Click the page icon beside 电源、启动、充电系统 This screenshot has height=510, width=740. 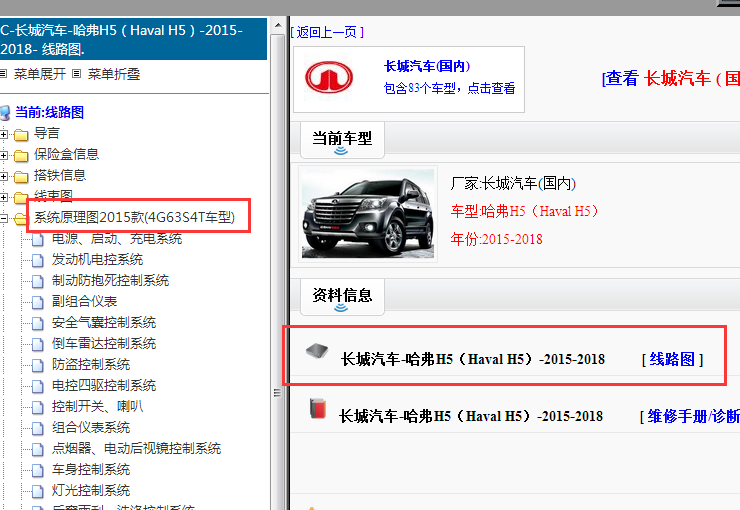click(38, 240)
